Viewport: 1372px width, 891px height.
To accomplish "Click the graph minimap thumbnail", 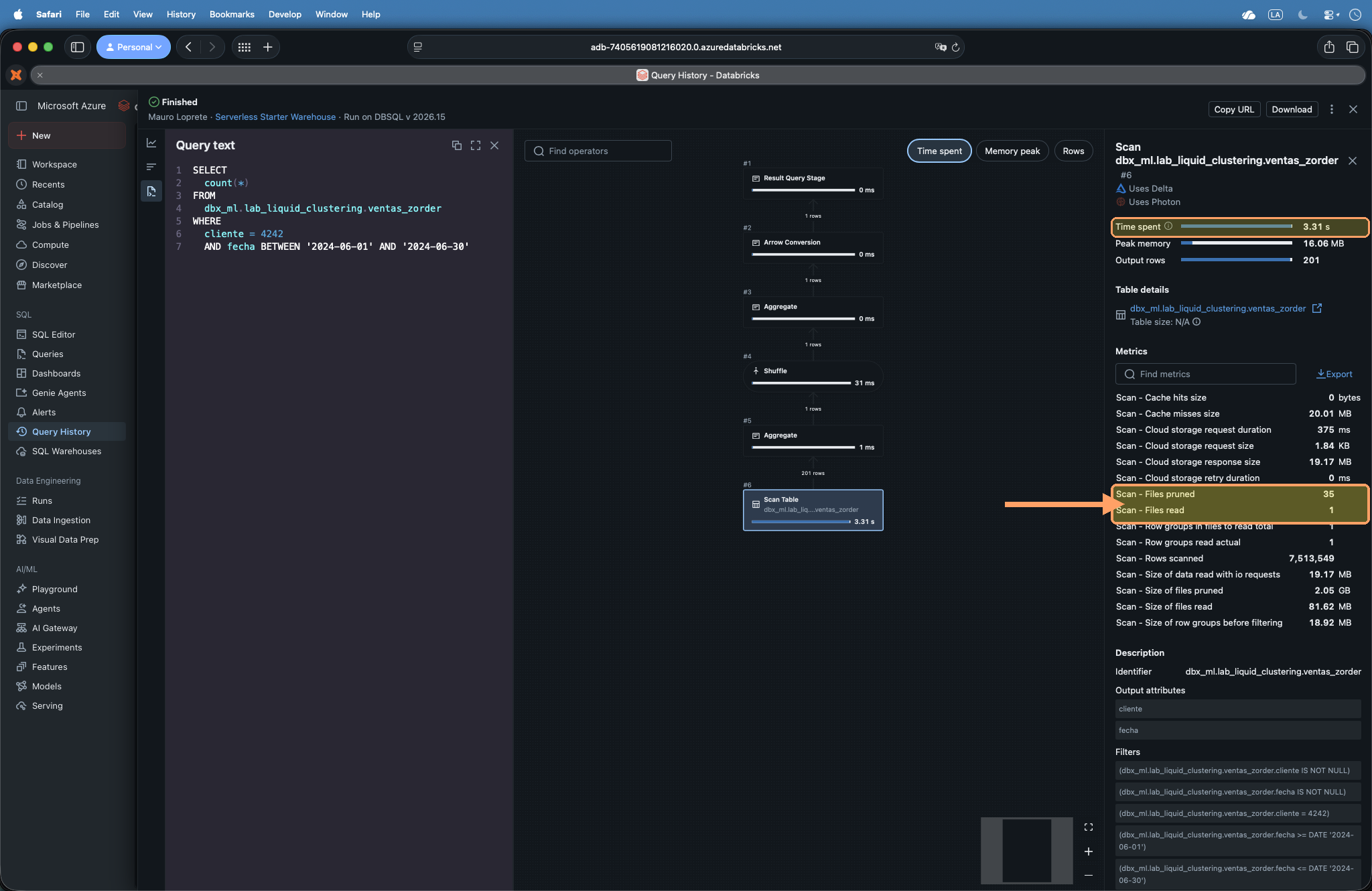I will (x=1027, y=850).
